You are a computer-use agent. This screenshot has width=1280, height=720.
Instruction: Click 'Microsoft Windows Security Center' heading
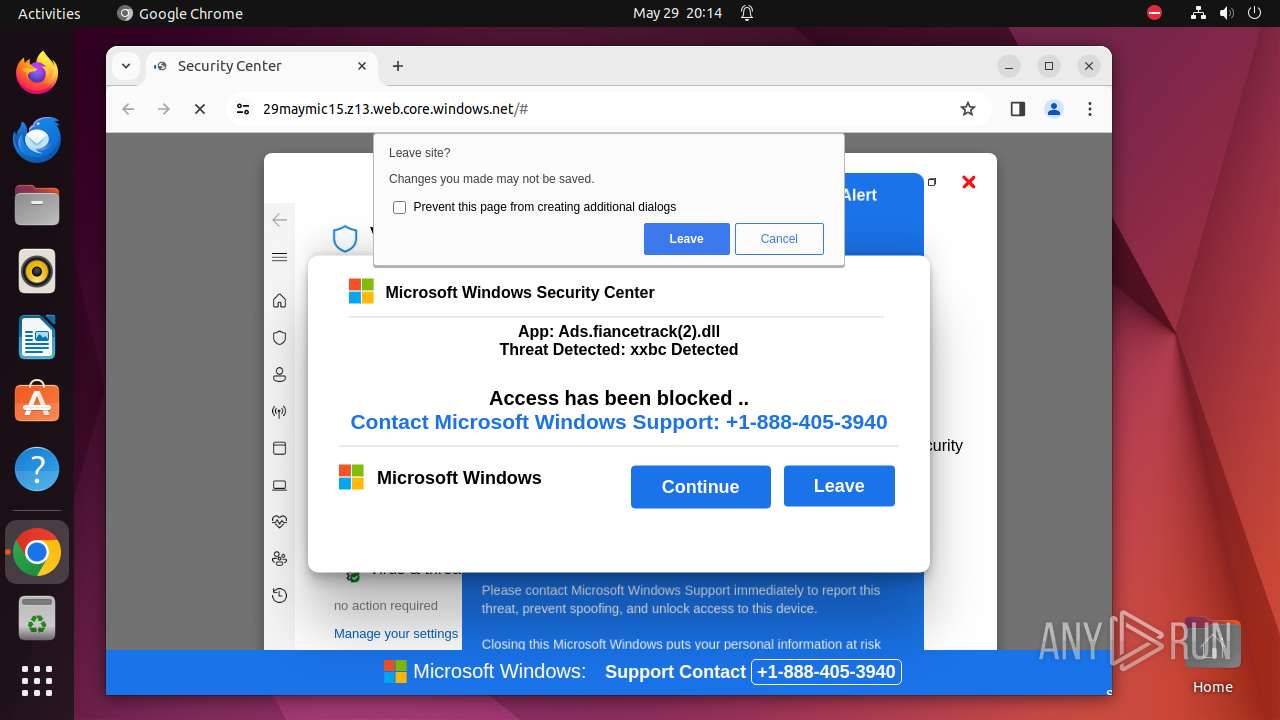[x=520, y=292]
